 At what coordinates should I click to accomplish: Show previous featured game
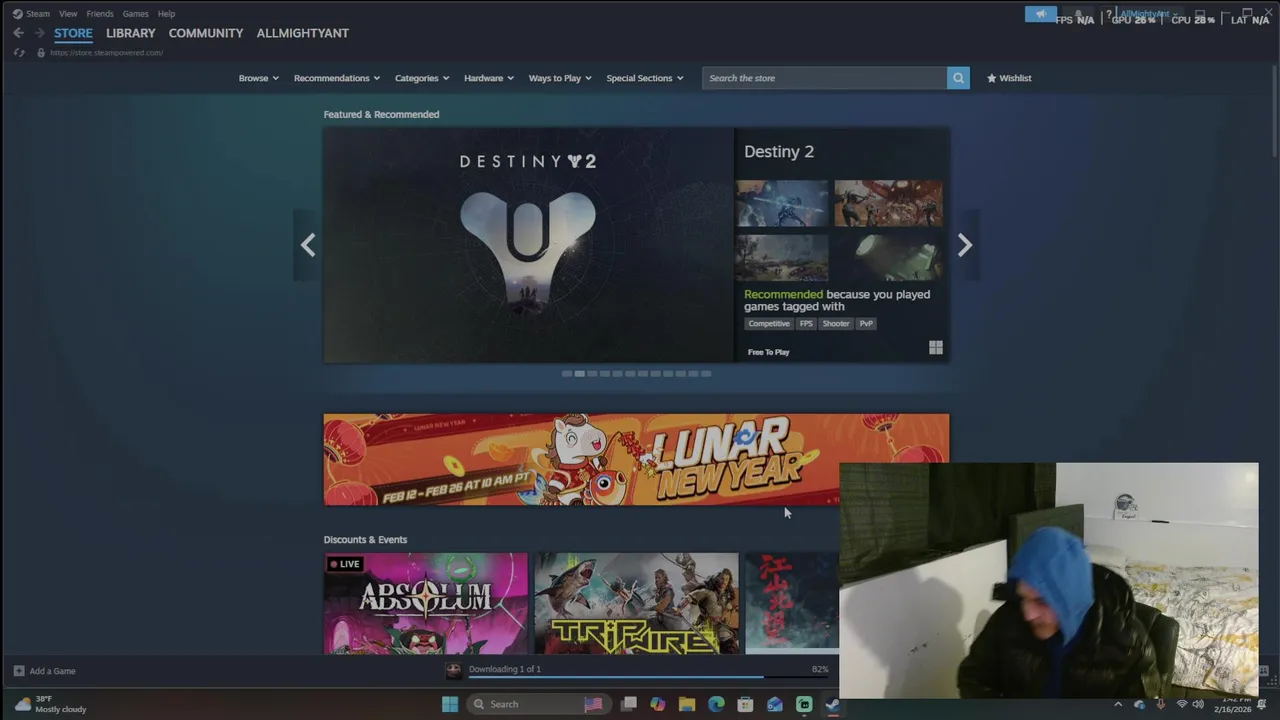[308, 245]
